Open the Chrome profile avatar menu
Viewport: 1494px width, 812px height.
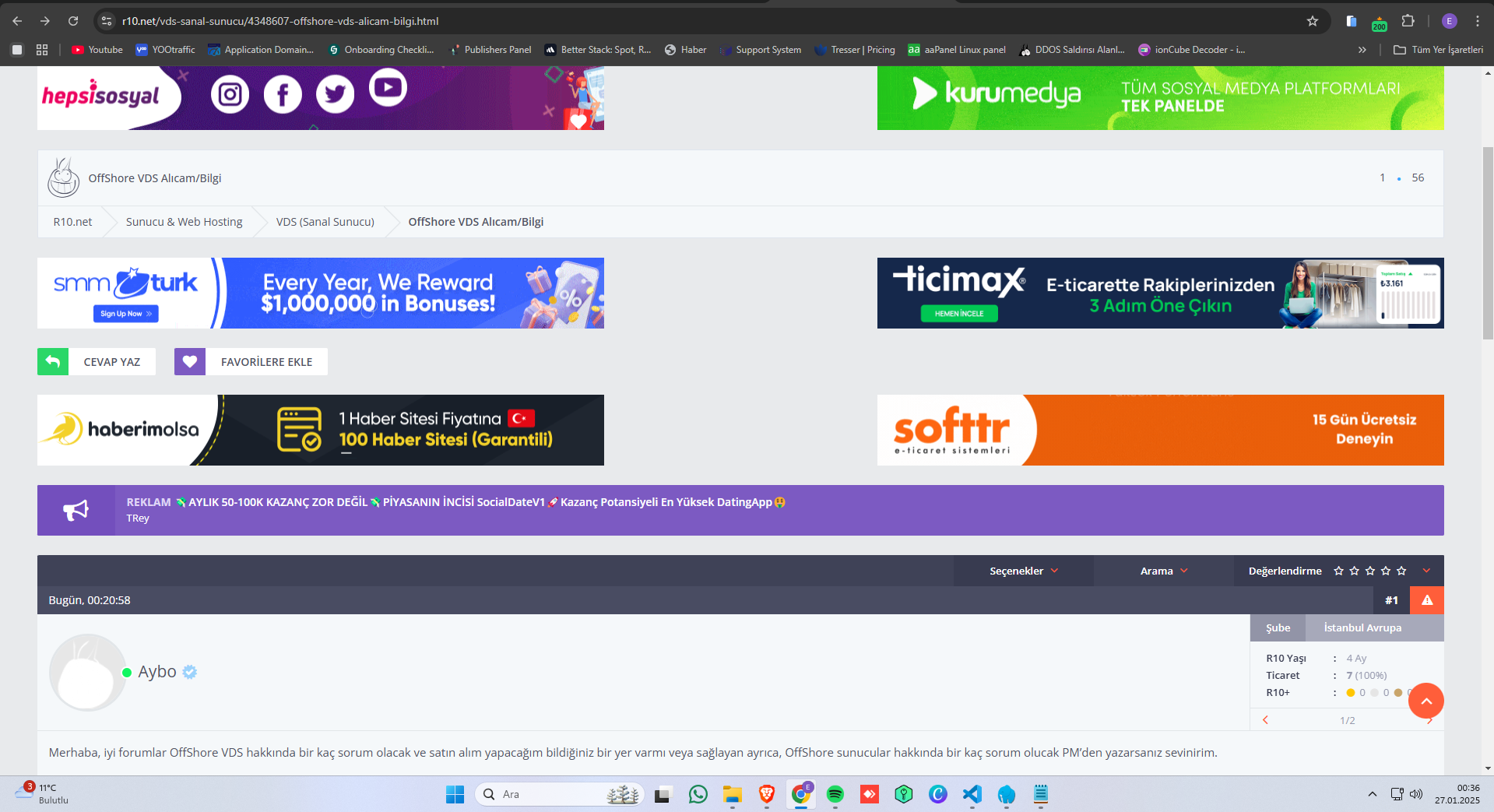[1449, 21]
